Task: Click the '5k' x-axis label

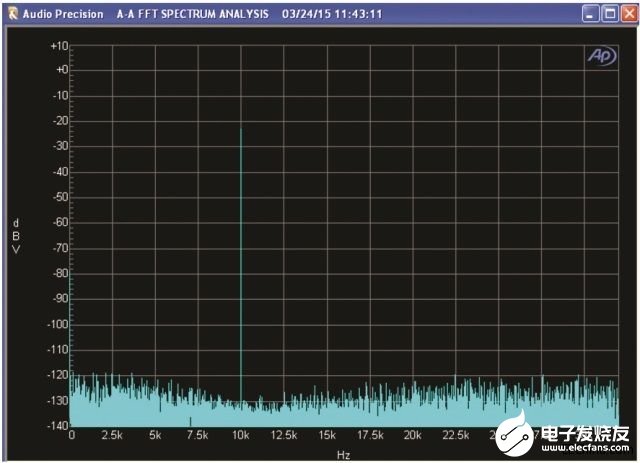Action: click(x=155, y=436)
